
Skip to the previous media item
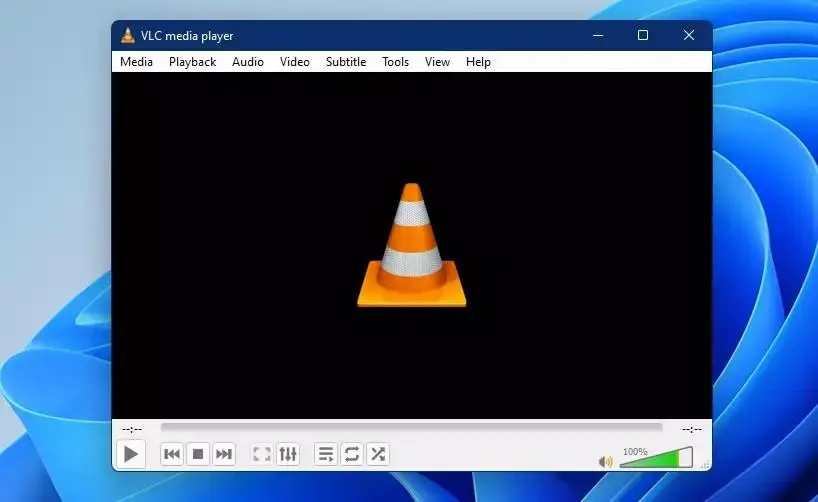click(172, 454)
